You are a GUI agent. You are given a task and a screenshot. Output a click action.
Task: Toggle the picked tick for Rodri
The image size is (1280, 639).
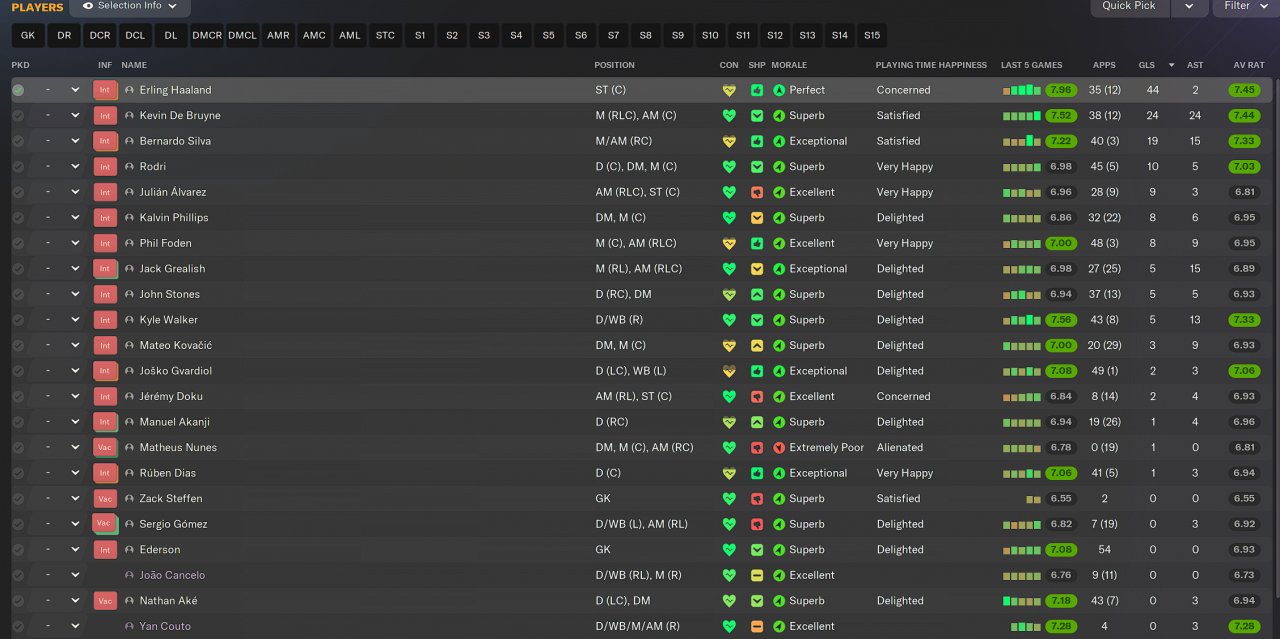pyautogui.click(x=18, y=167)
